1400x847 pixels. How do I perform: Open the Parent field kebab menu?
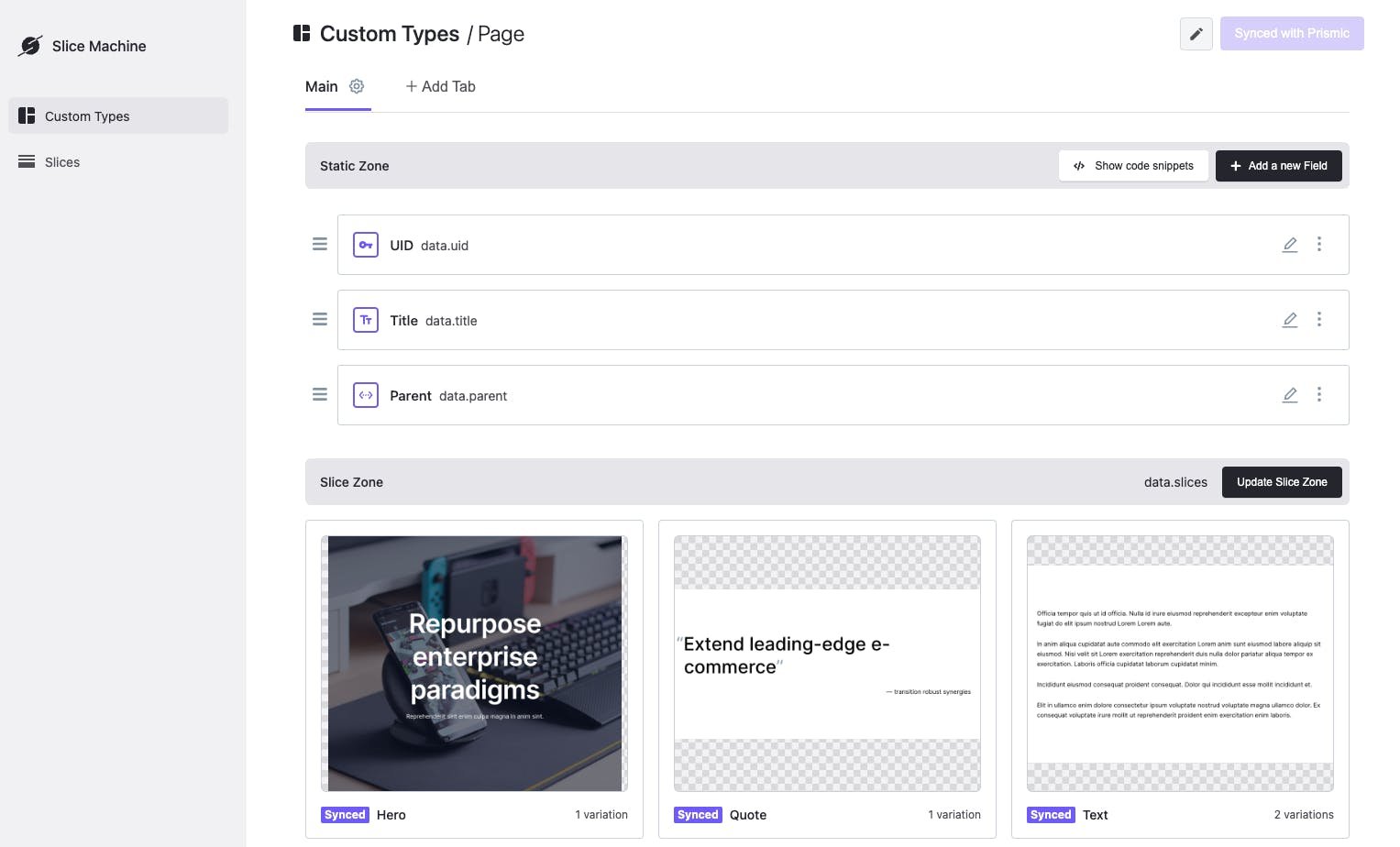click(1319, 394)
